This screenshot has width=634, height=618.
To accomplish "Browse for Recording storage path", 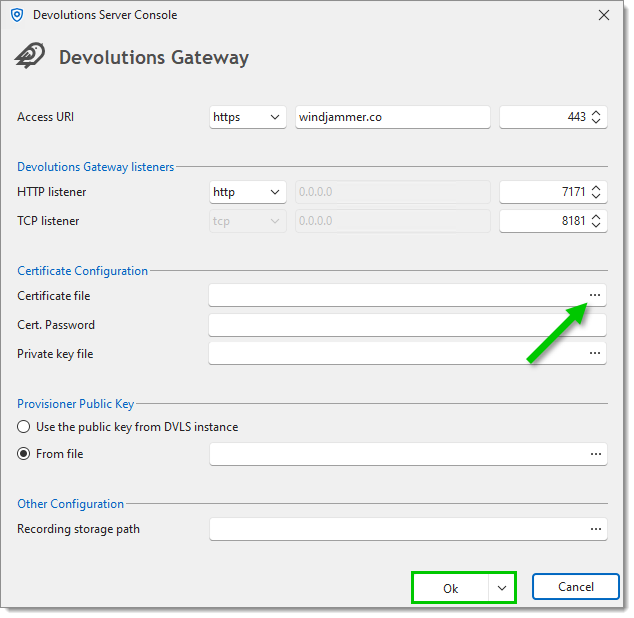I will point(596,529).
